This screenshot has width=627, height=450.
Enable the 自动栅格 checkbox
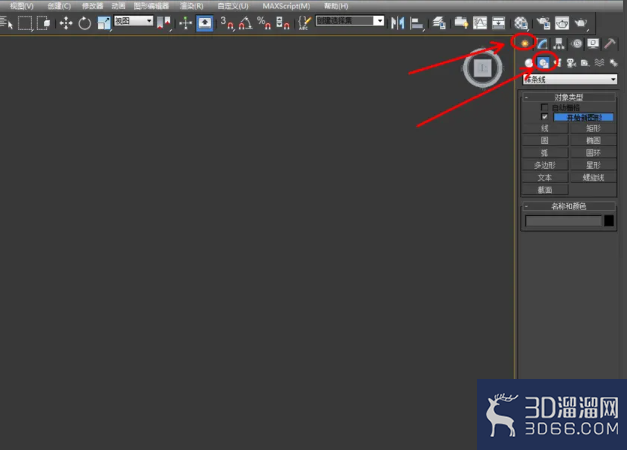coord(544,107)
